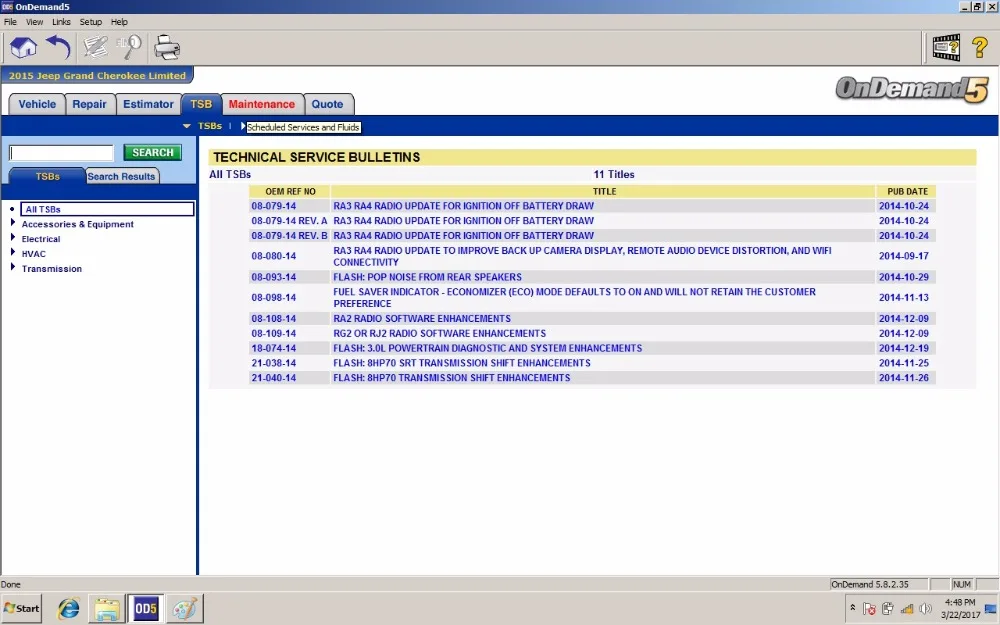Image resolution: width=1000 pixels, height=625 pixels.
Task: Click the taskbar clock 4:48 PM
Action: tap(960, 602)
